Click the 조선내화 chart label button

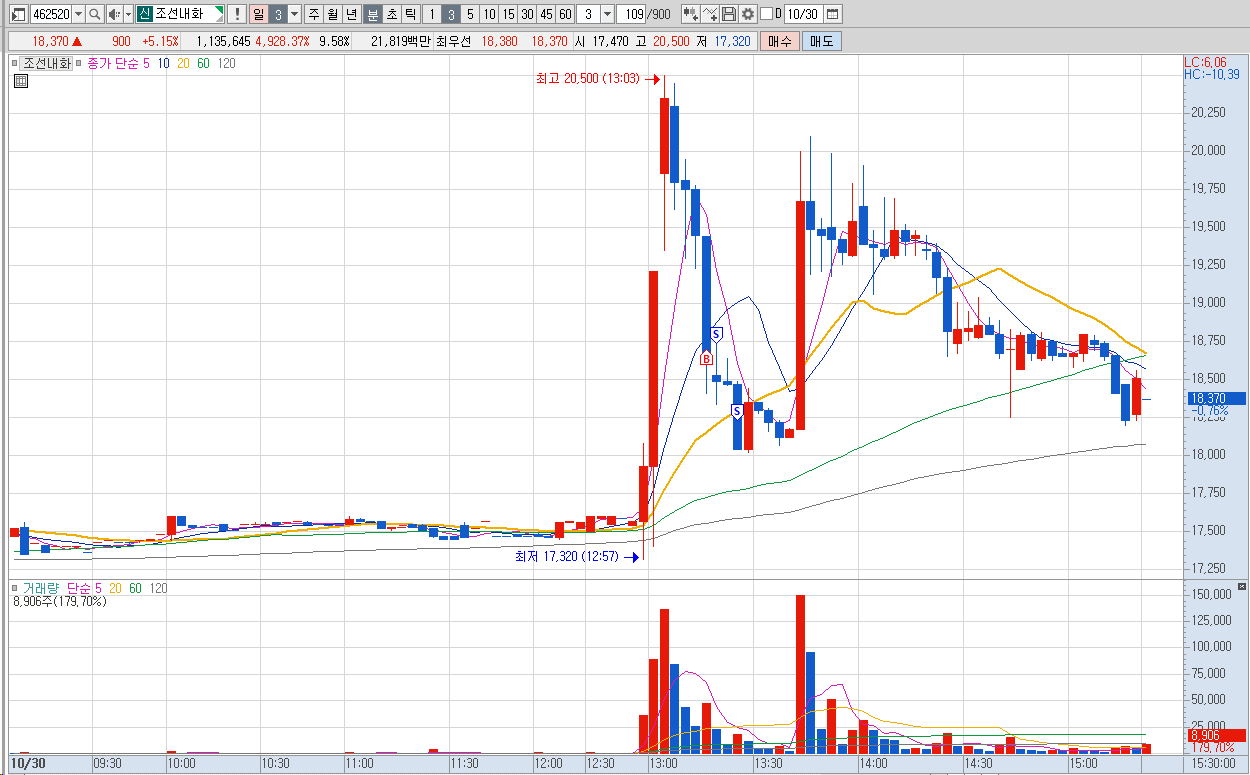pos(47,63)
